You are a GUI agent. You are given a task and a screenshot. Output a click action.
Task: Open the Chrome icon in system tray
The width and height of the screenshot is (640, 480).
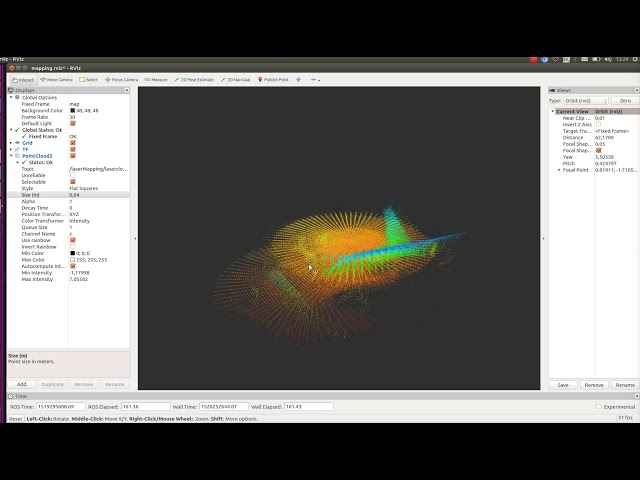pos(544,60)
